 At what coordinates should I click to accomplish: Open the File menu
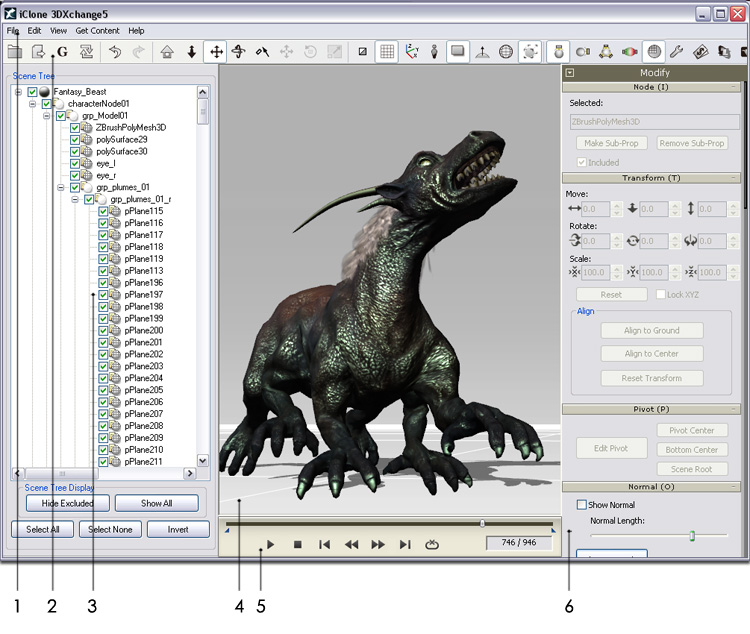12,31
